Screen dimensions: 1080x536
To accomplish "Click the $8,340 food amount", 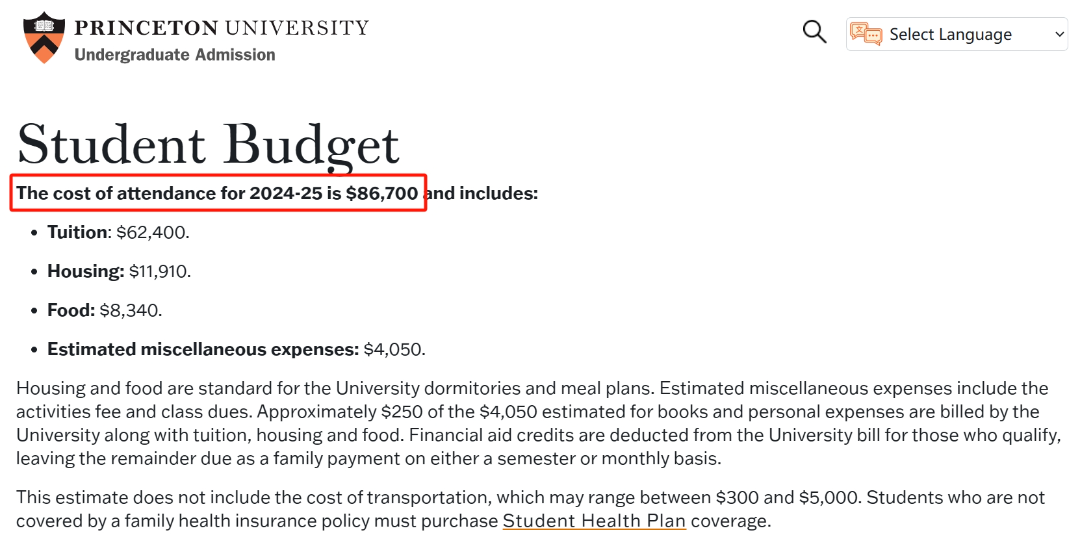I will pyautogui.click(x=131, y=311).
